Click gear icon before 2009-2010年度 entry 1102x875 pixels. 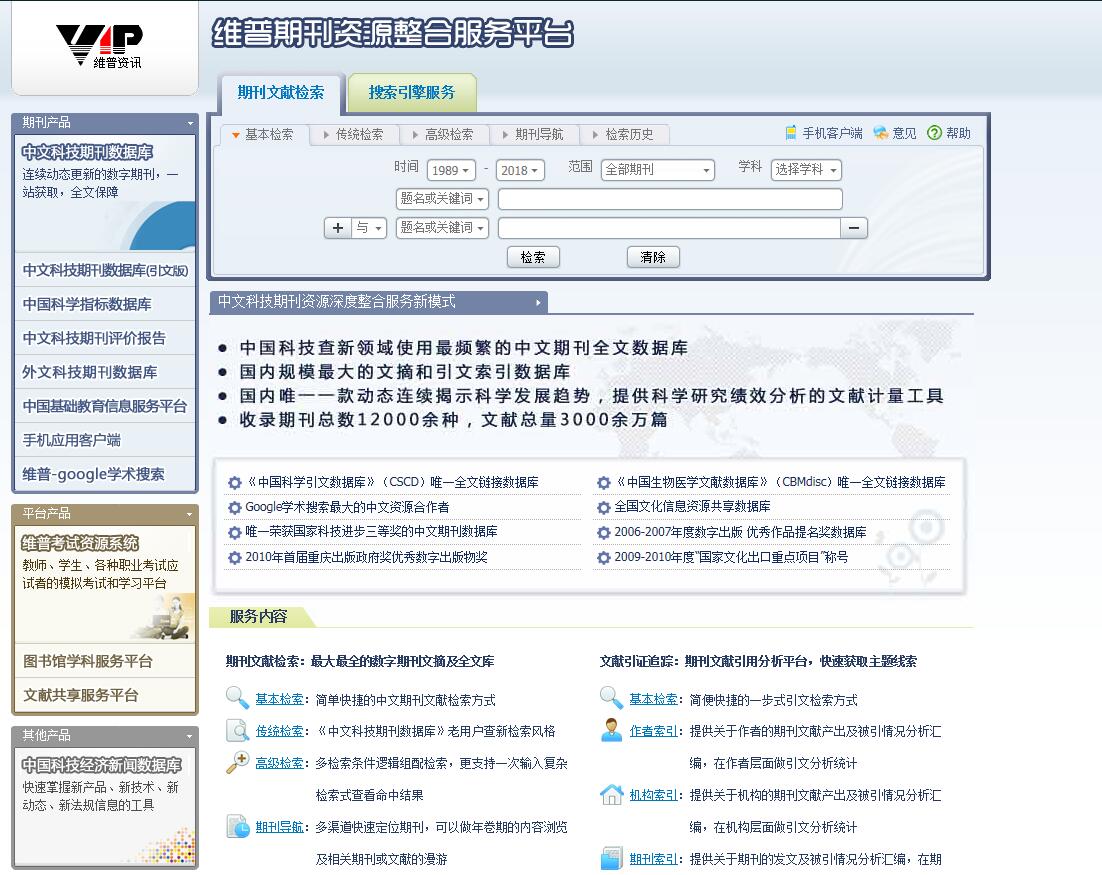(x=604, y=558)
